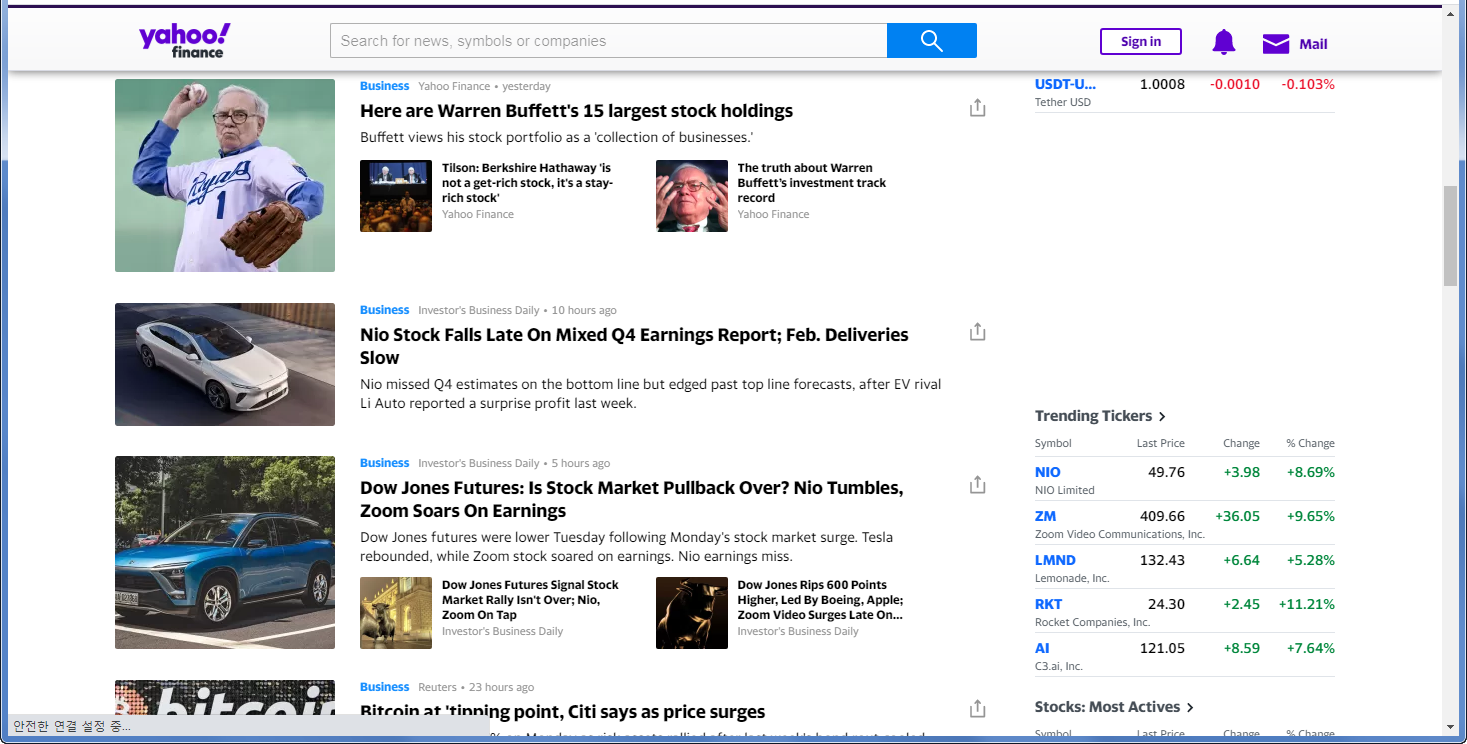Click Business tag on Bitcoin article
This screenshot has height=744, width=1467.
[384, 687]
